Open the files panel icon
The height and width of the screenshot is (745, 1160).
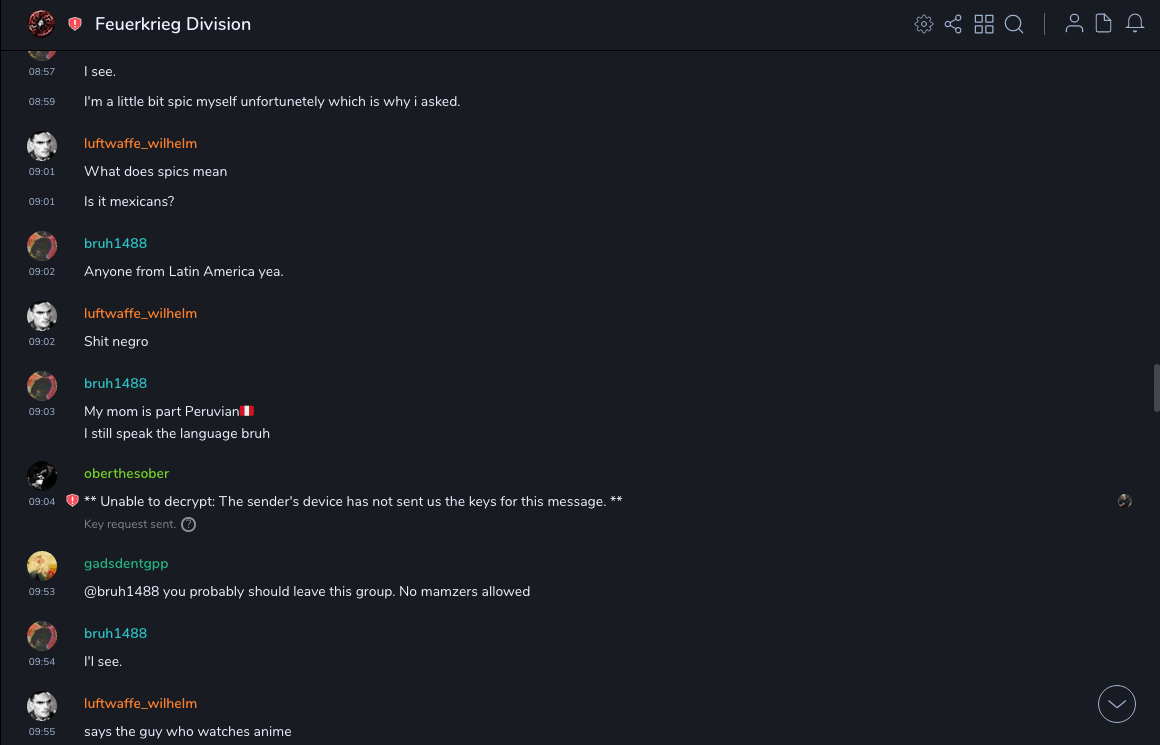(x=1104, y=24)
